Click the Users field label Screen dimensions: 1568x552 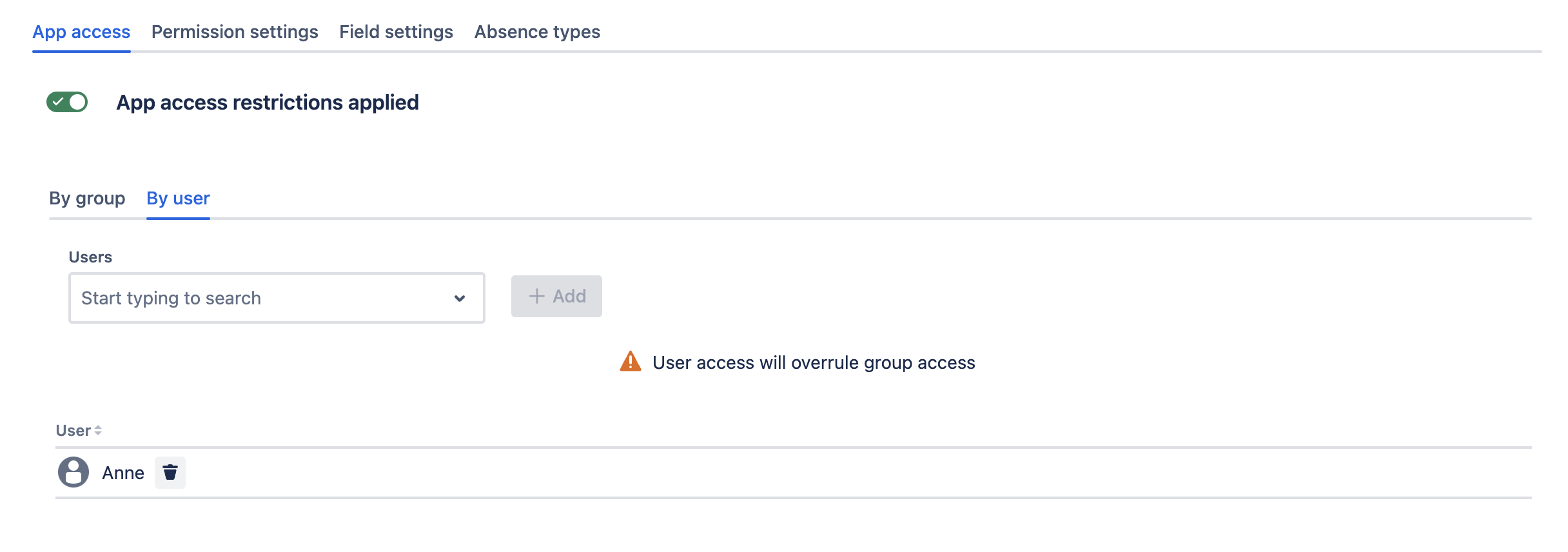pyautogui.click(x=90, y=257)
